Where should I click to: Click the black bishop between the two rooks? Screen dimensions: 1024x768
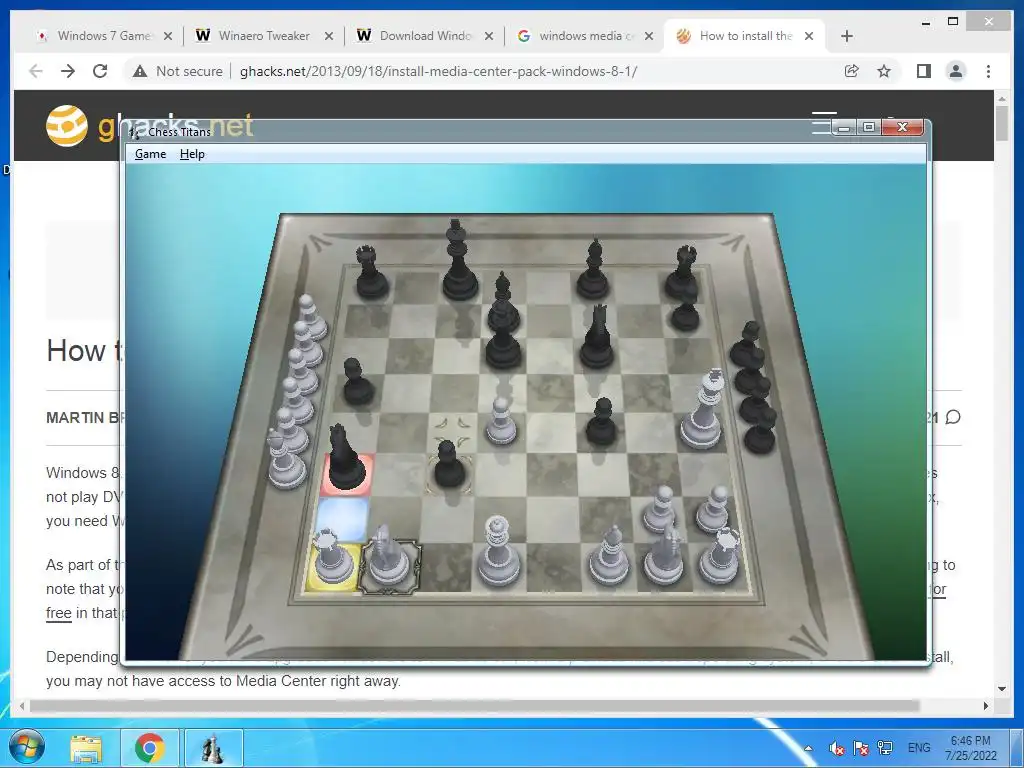[x=593, y=270]
